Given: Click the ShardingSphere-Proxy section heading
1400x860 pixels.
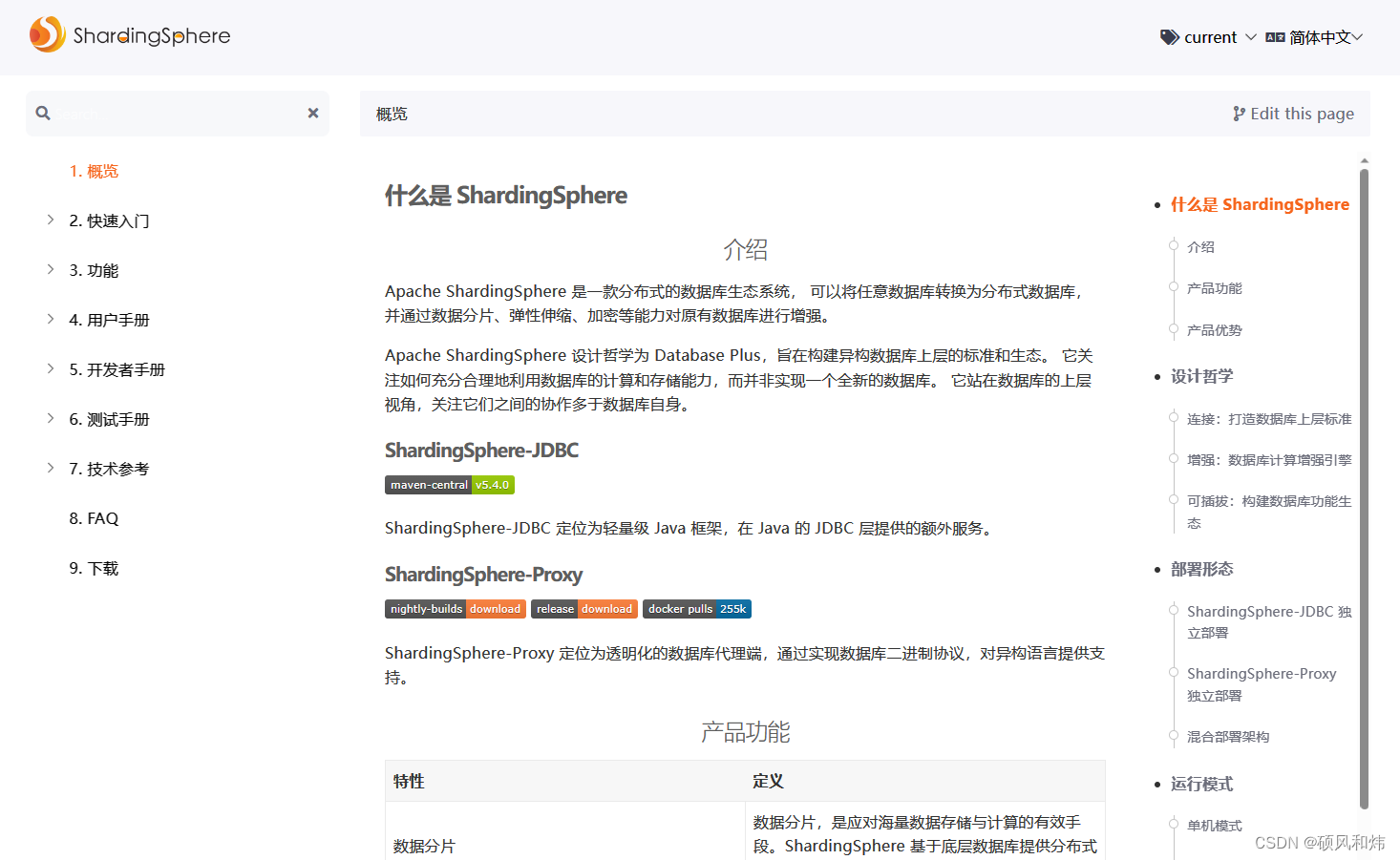Looking at the screenshot, I should click(x=483, y=575).
